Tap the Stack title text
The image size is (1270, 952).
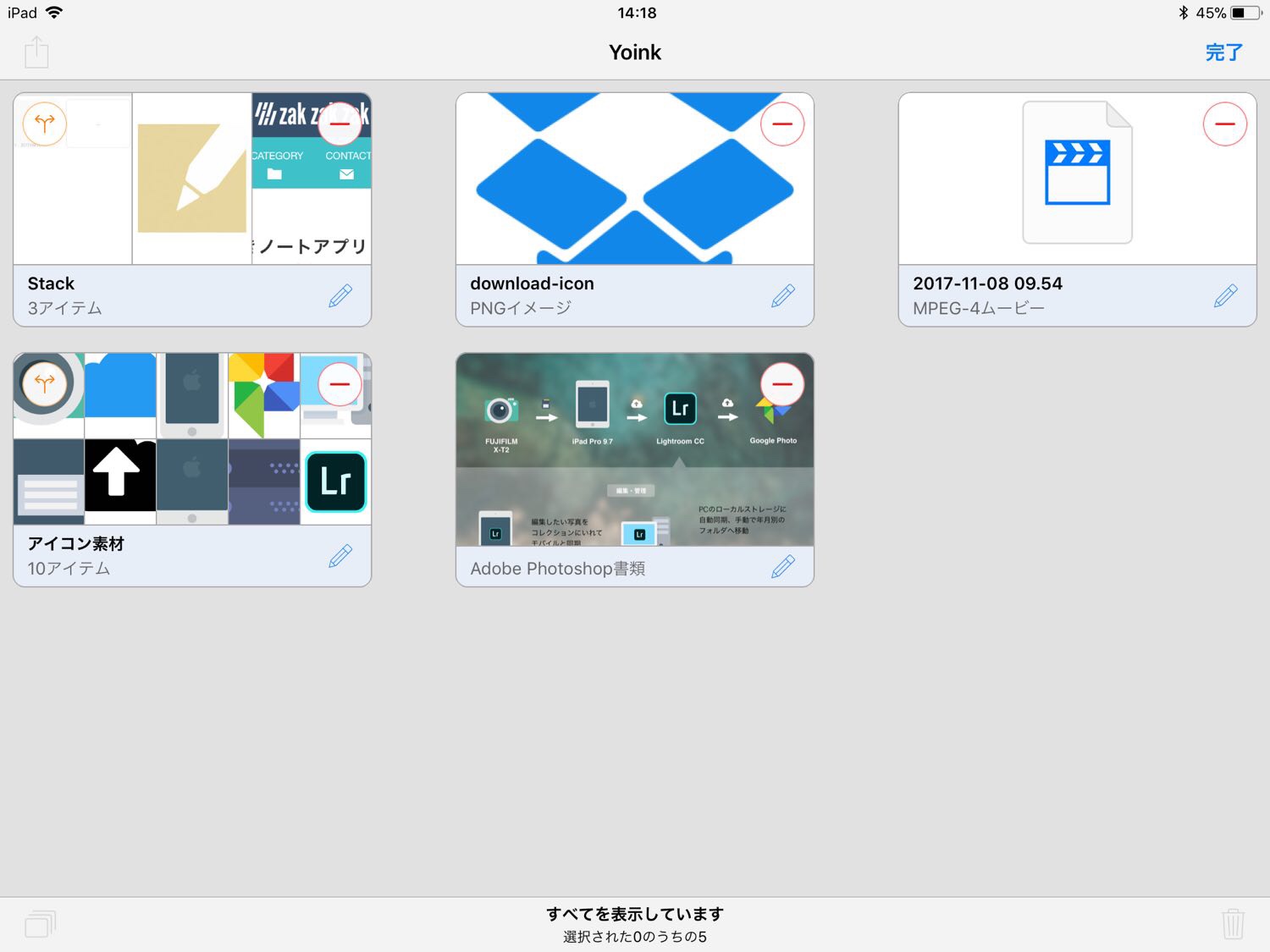pyautogui.click(x=51, y=283)
